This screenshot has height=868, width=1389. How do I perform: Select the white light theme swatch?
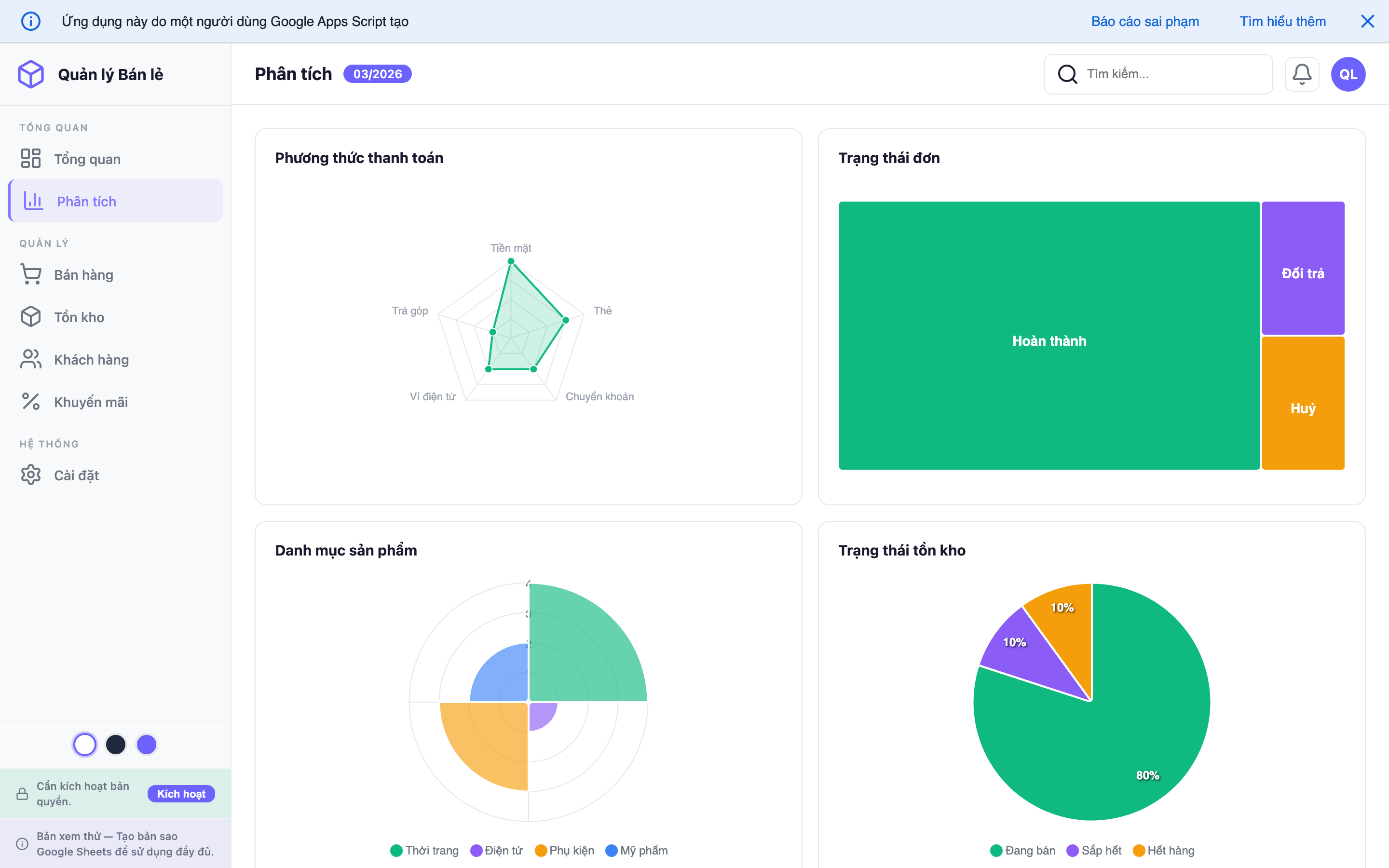pos(85,745)
